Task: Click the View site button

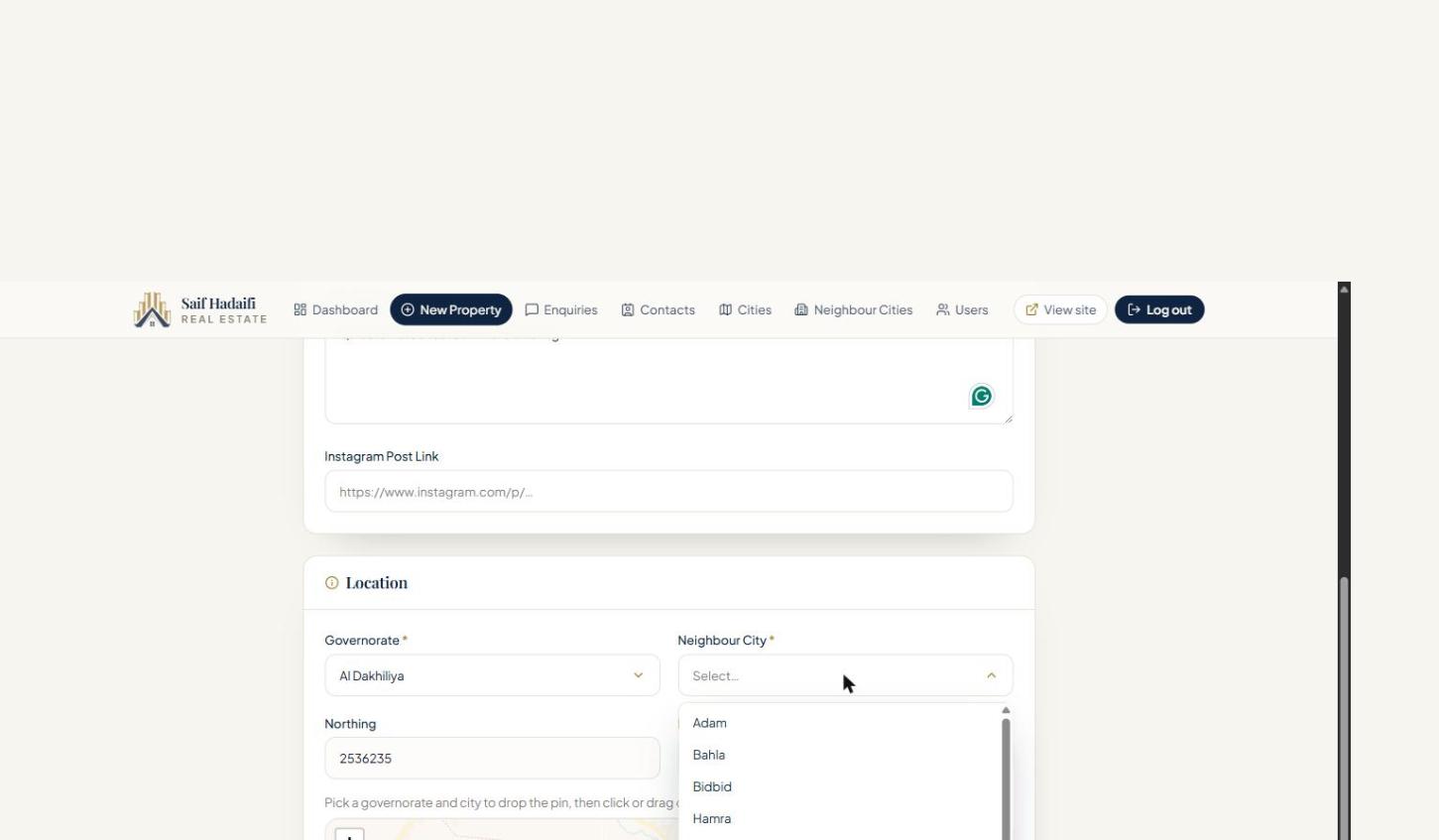Action: point(1060,309)
